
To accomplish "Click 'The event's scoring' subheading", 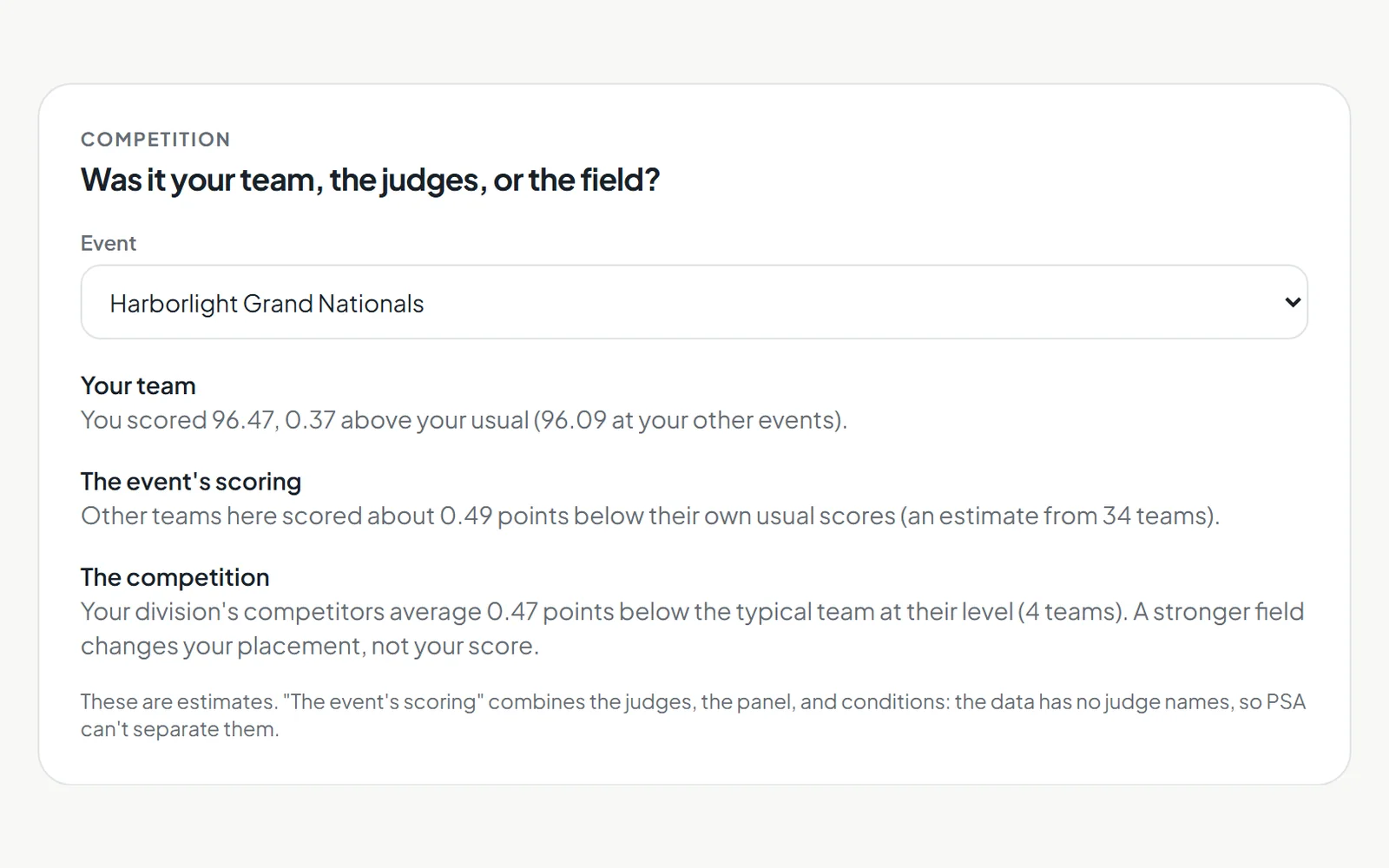I will click(191, 482).
